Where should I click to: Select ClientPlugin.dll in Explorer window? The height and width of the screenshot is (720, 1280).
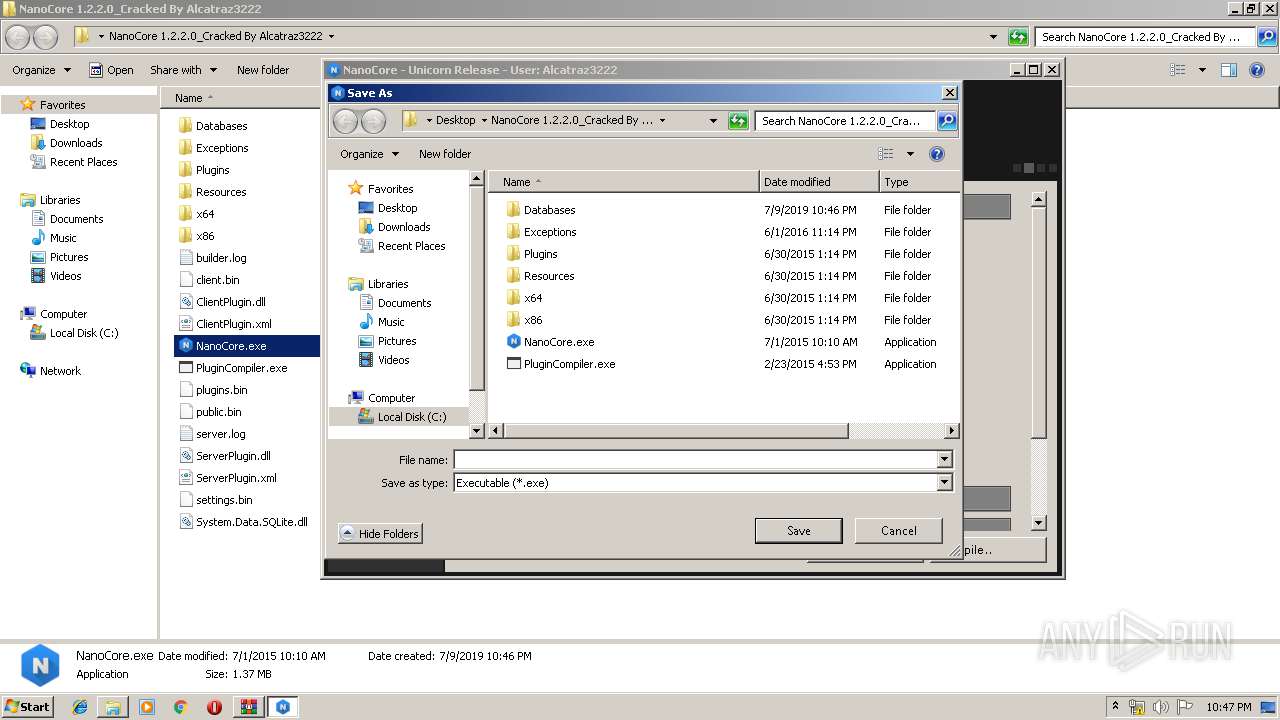click(231, 302)
